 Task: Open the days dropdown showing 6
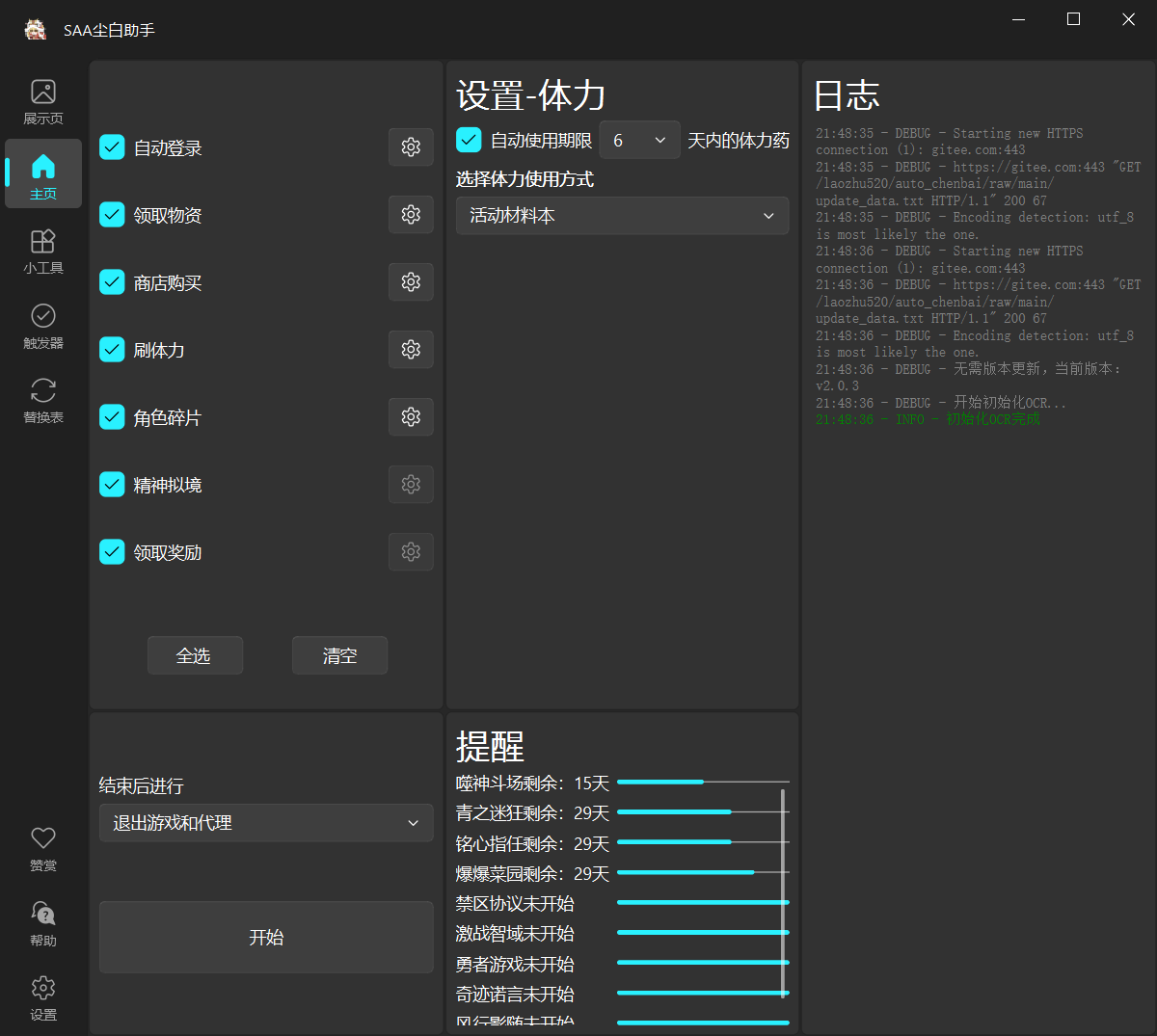pyautogui.click(x=640, y=141)
